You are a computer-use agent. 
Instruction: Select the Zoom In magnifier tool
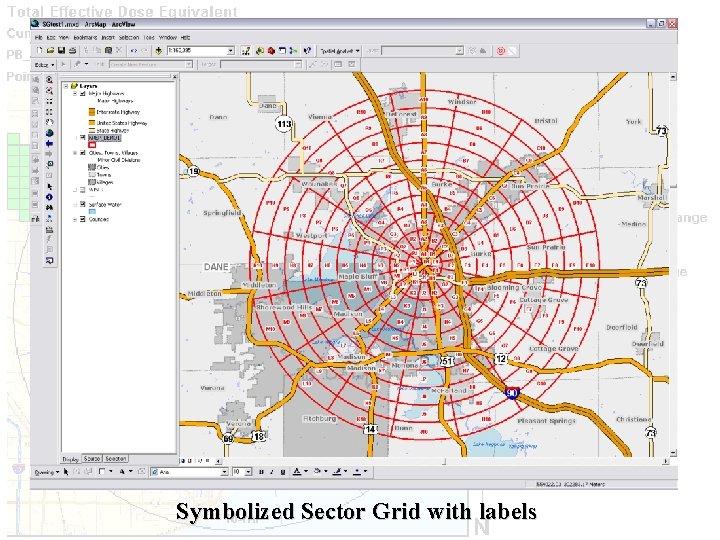click(49, 79)
